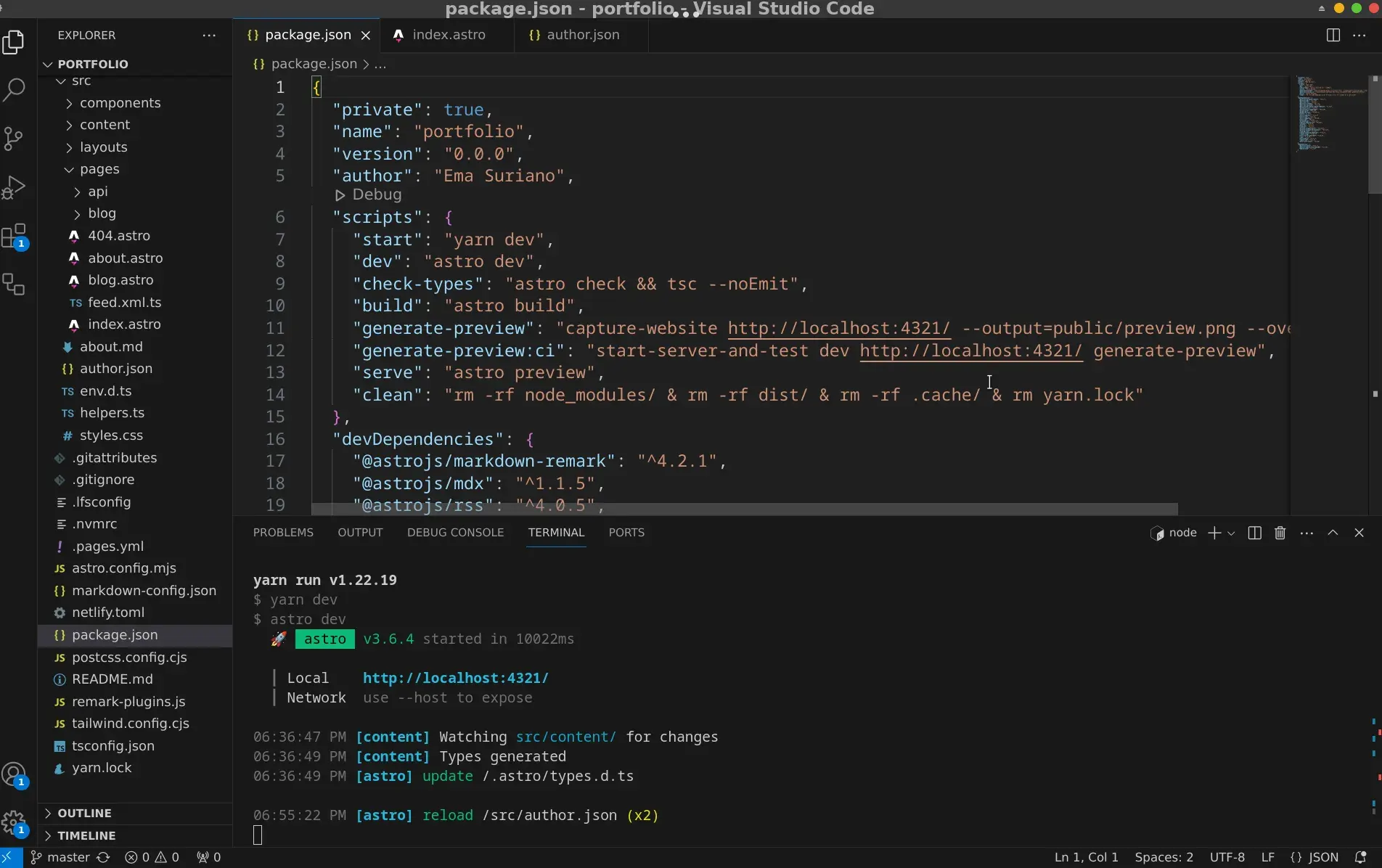Image resolution: width=1382 pixels, height=868 pixels.
Task: Expand the TIMELINE section
Action: click(x=86, y=836)
